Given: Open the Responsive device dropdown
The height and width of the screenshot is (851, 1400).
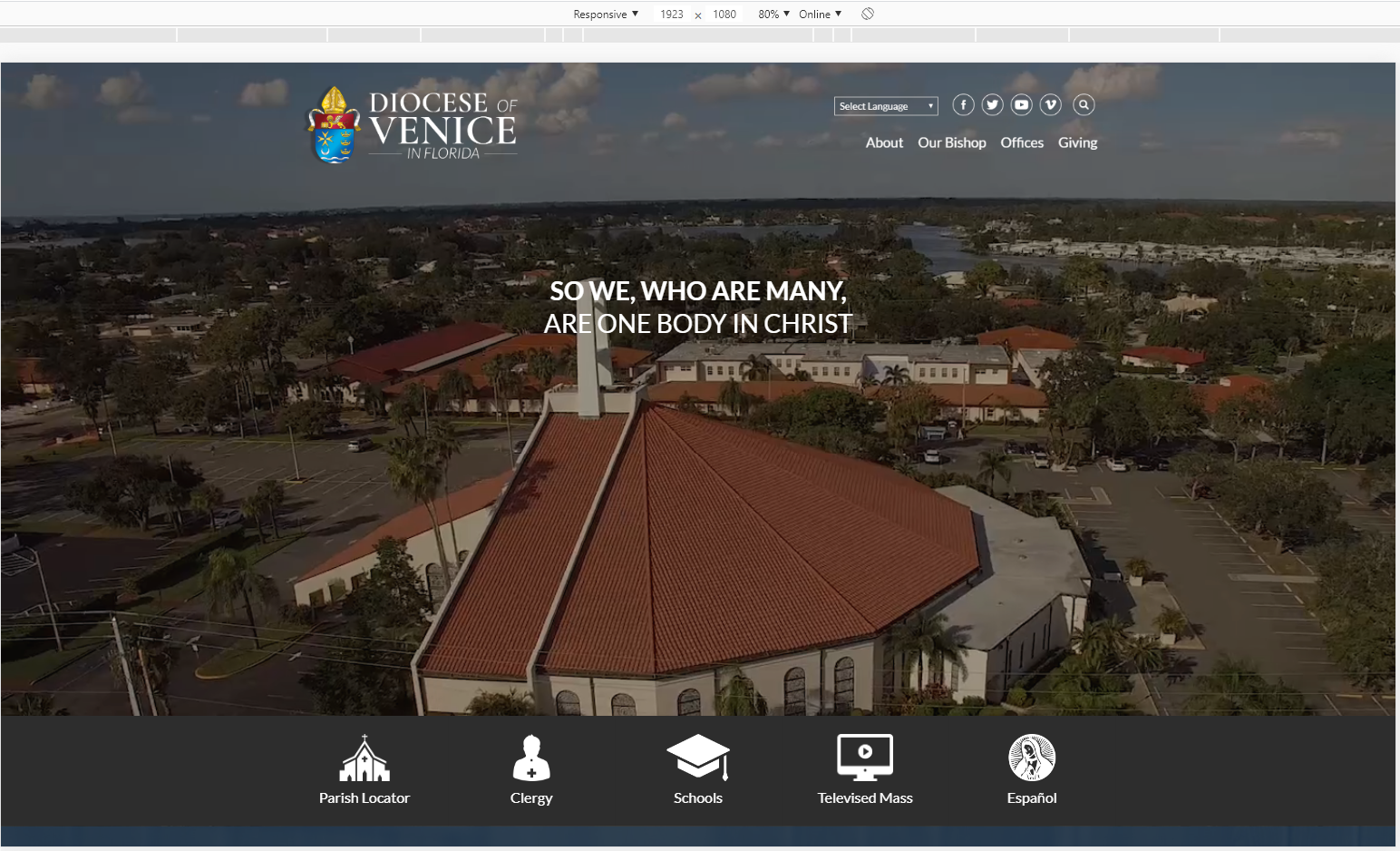Looking at the screenshot, I should click(x=606, y=15).
